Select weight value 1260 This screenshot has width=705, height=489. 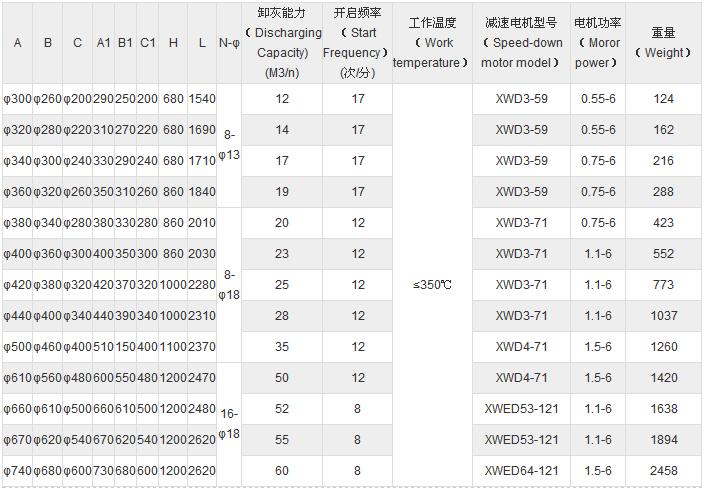[x=664, y=347]
